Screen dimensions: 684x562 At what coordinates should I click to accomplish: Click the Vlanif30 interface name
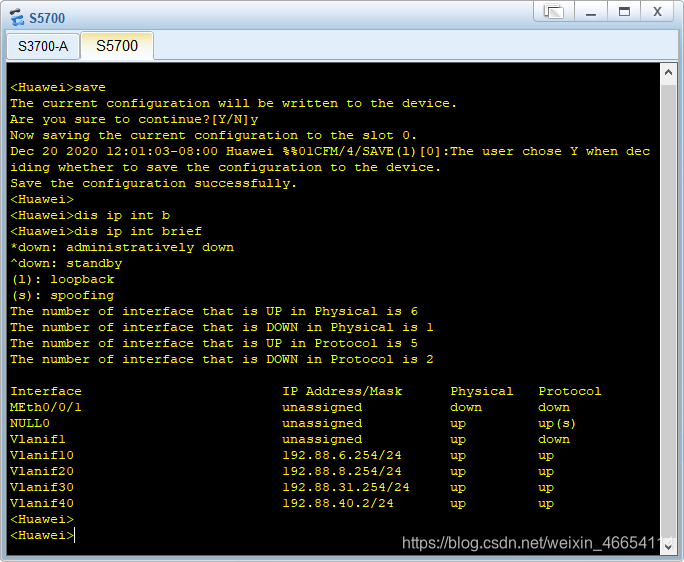pyautogui.click(x=42, y=487)
